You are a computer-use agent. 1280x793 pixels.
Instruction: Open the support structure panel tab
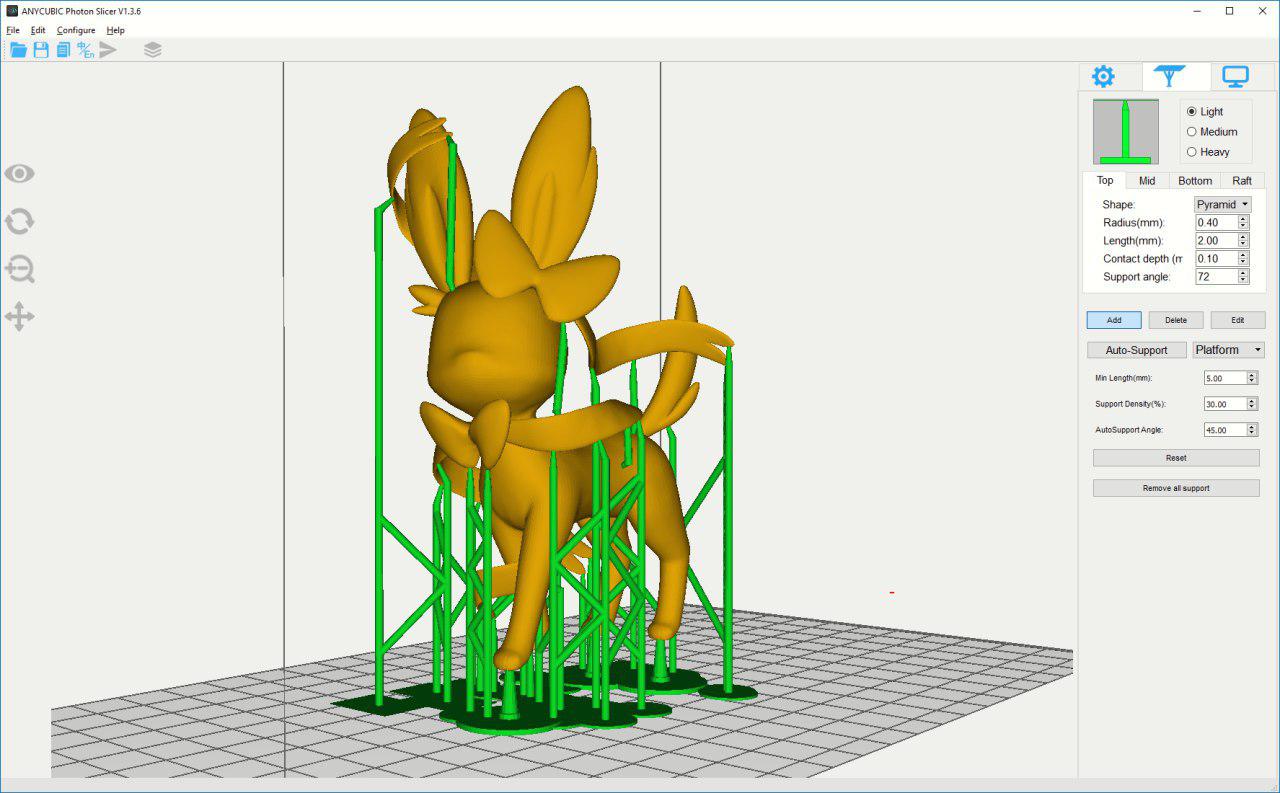1169,76
